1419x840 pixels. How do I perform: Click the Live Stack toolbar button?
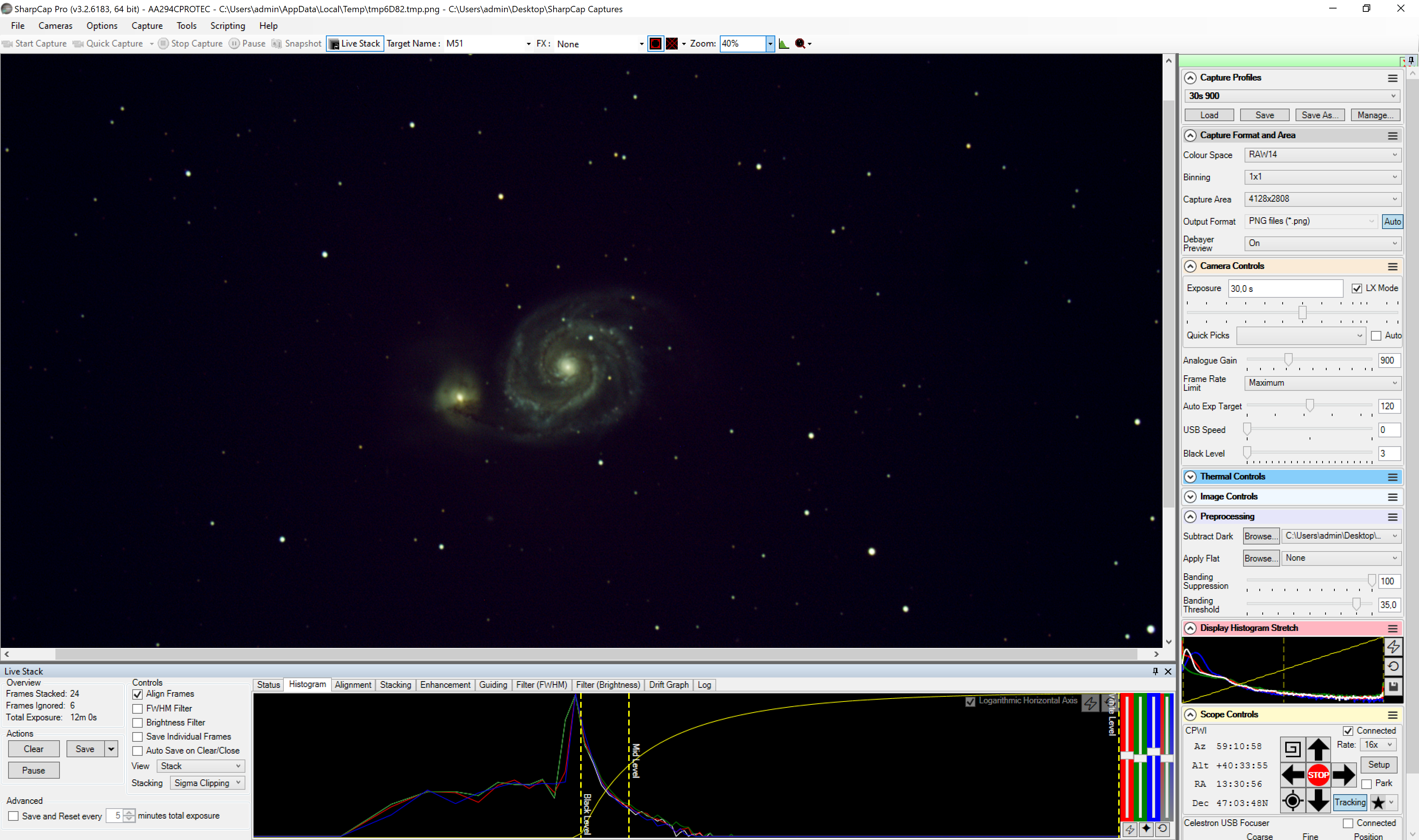pos(355,44)
